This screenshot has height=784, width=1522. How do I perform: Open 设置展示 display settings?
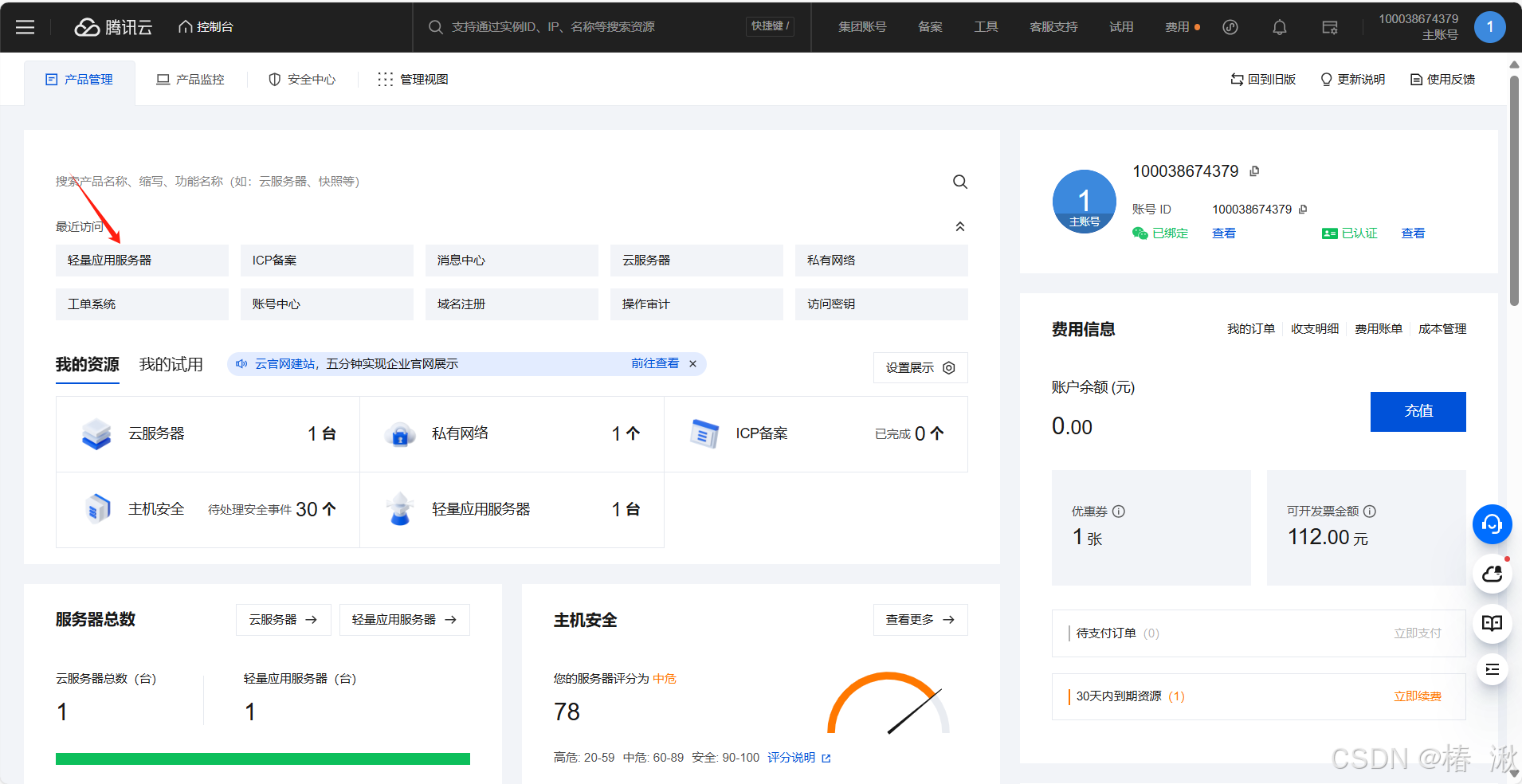point(920,368)
